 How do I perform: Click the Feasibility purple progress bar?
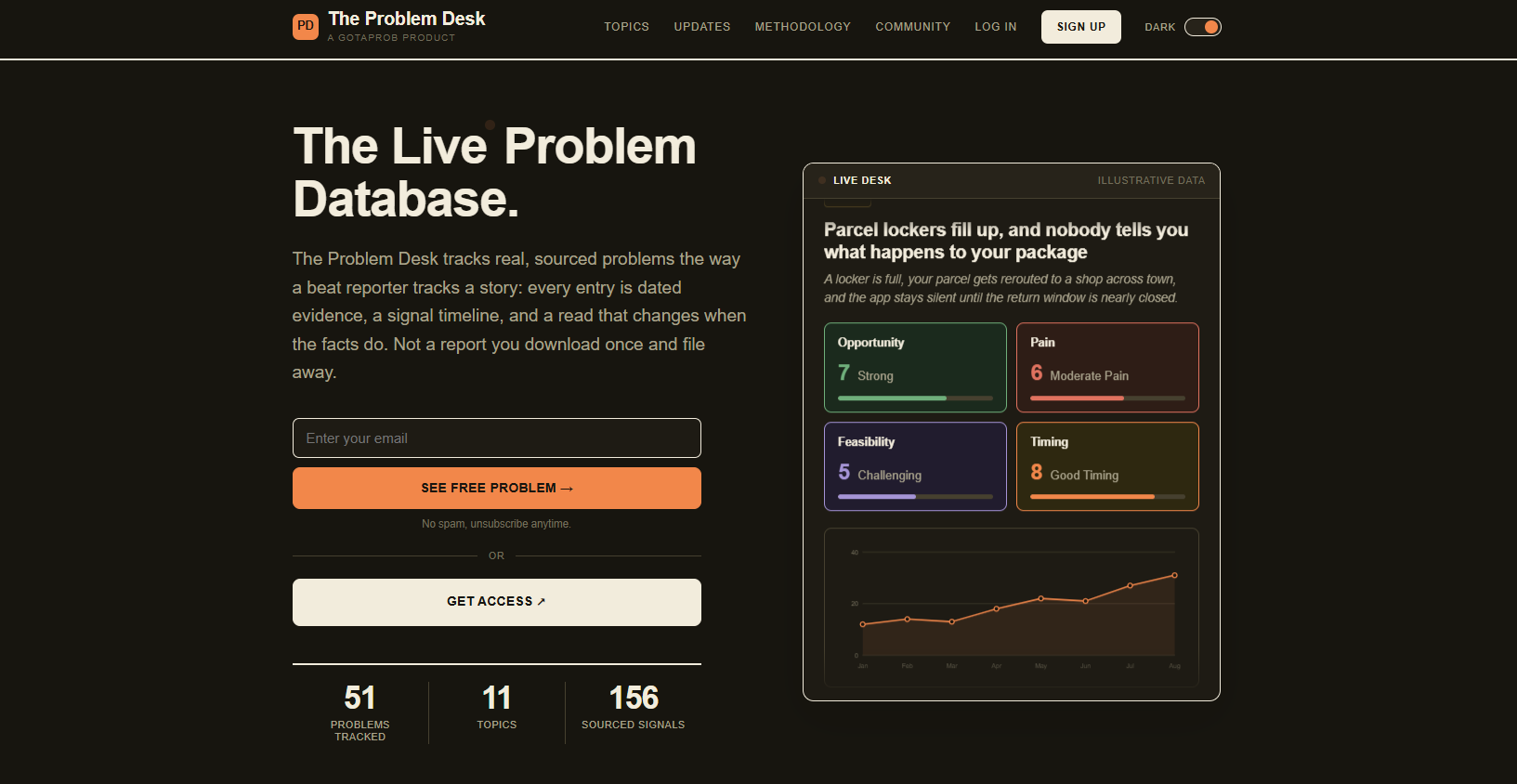pyautogui.click(x=915, y=497)
